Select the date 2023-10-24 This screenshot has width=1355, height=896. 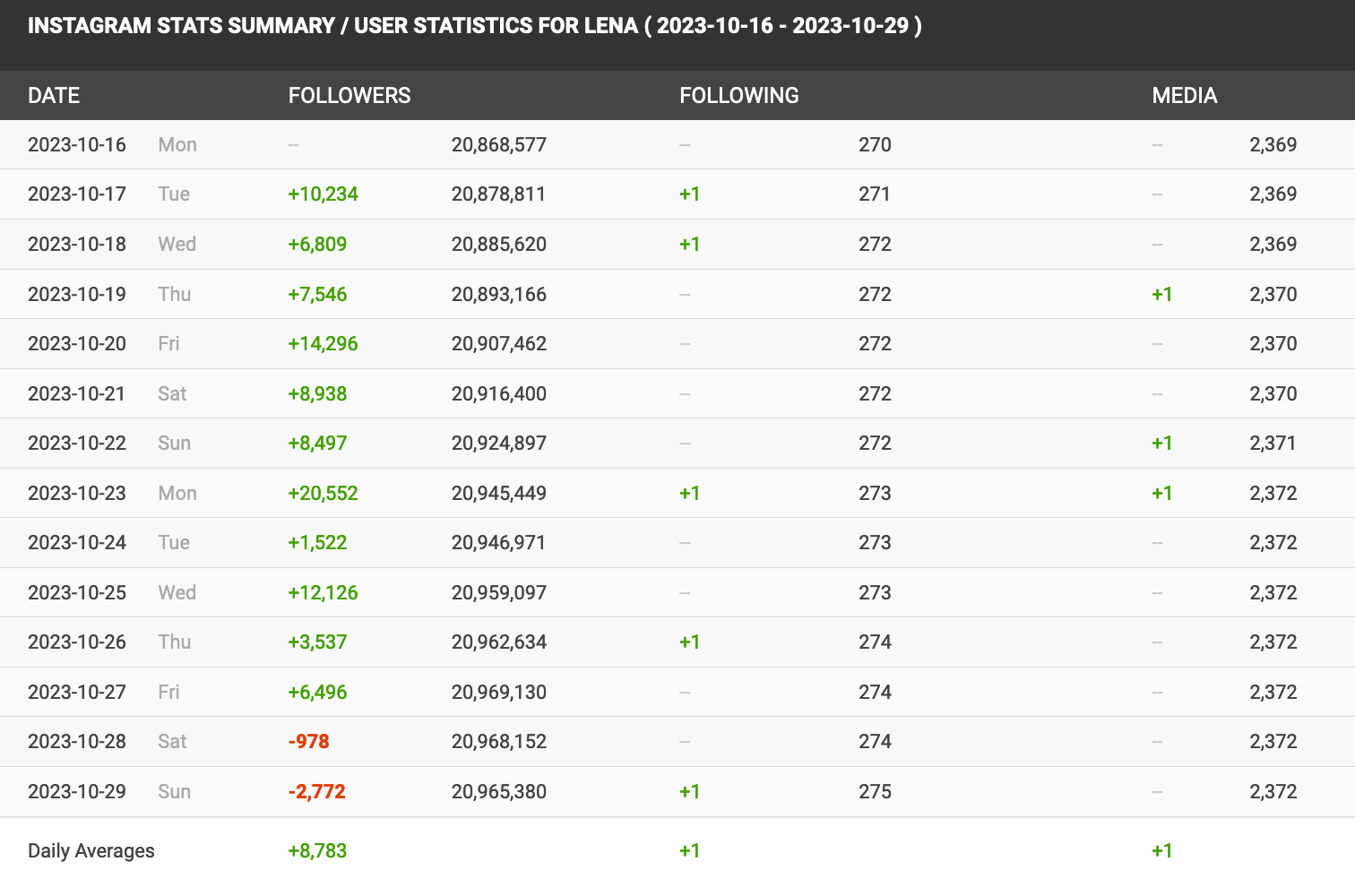coord(77,543)
